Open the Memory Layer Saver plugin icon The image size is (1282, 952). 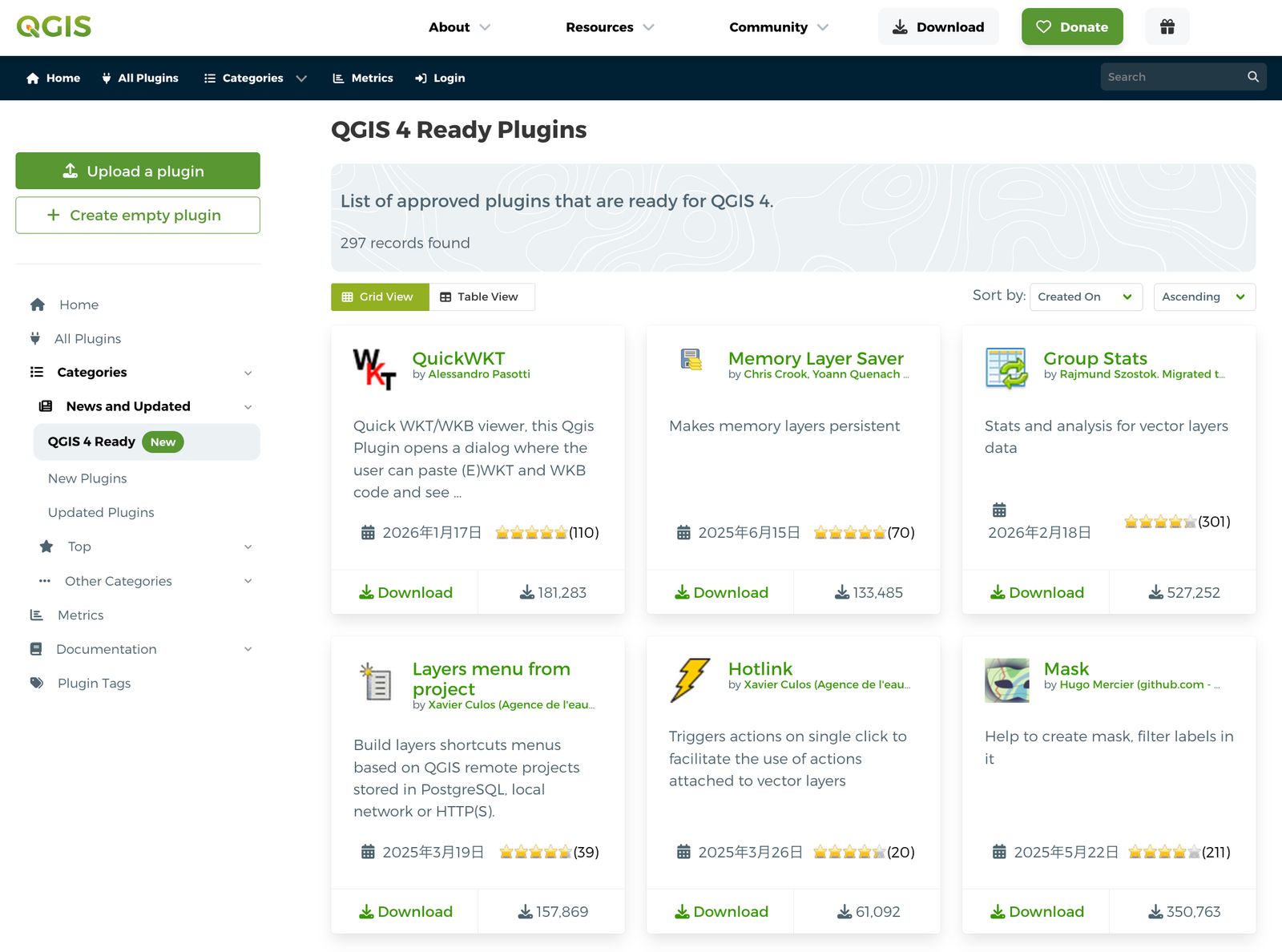coord(691,359)
